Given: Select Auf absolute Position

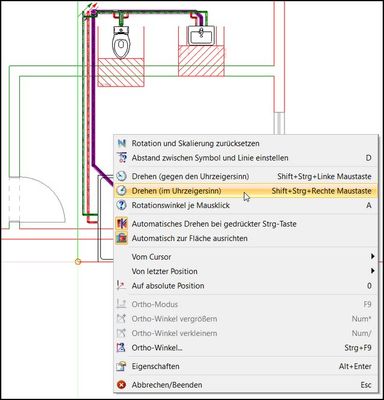Looking at the screenshot, I should click(246, 286).
